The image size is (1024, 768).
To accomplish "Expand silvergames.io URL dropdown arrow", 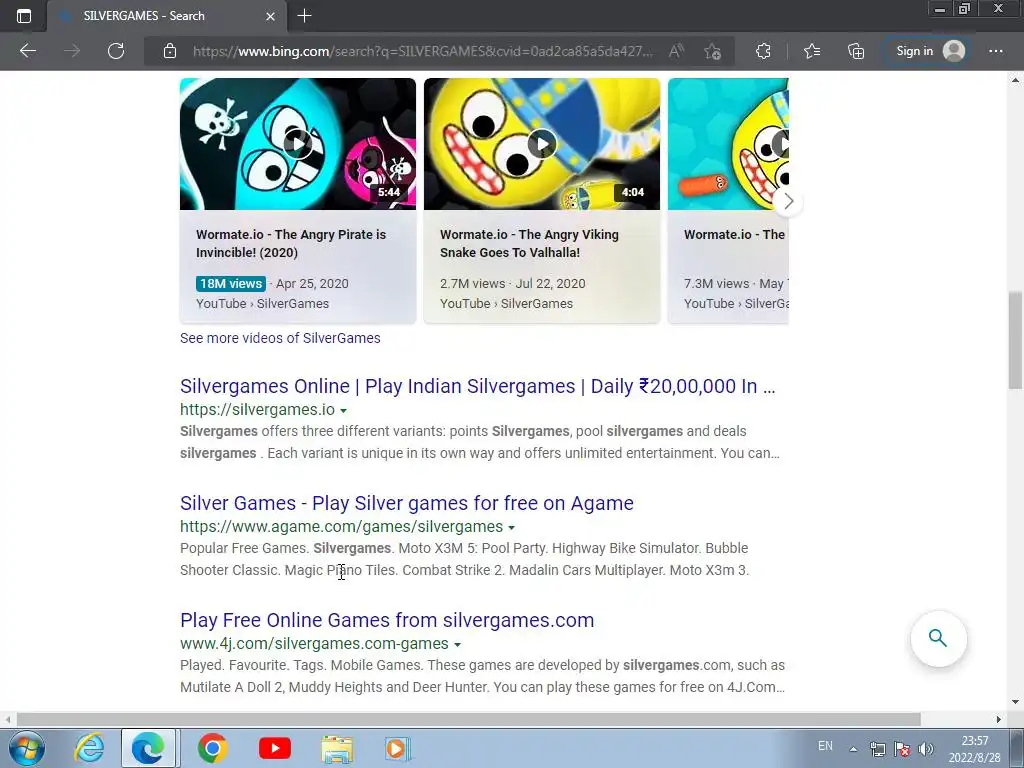I will (x=344, y=411).
